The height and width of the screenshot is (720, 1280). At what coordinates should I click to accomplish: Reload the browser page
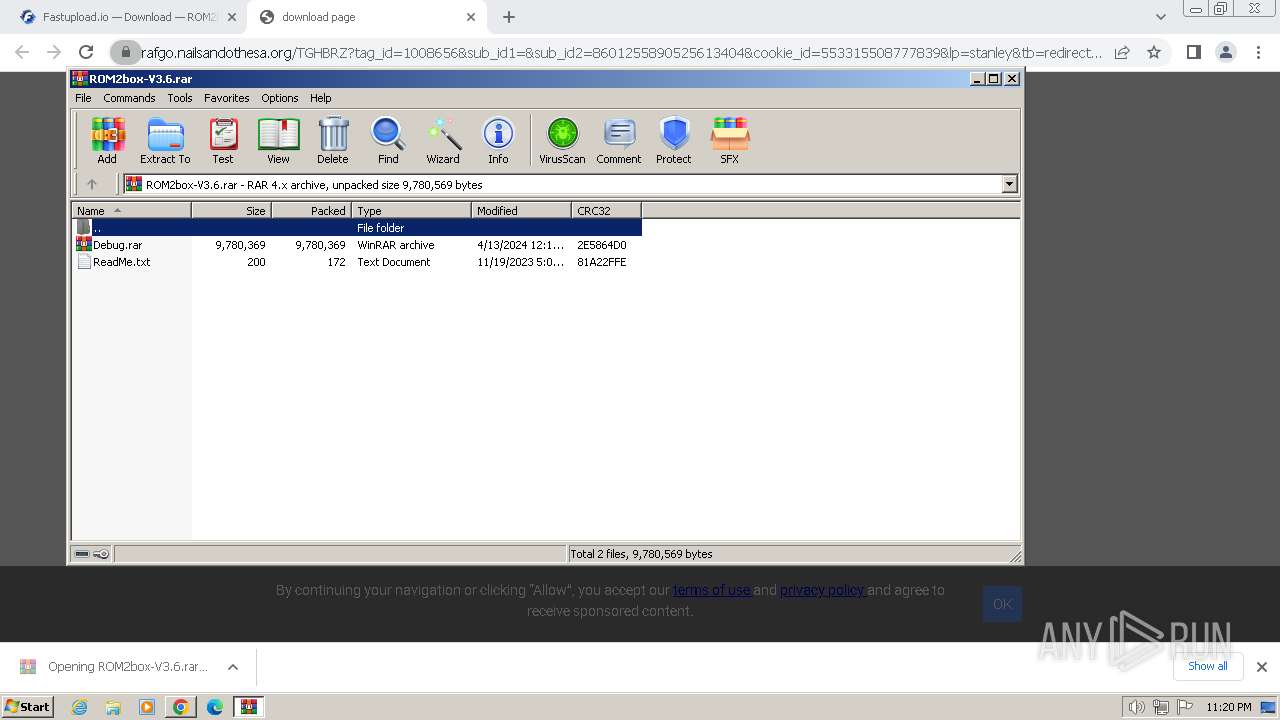coord(86,52)
